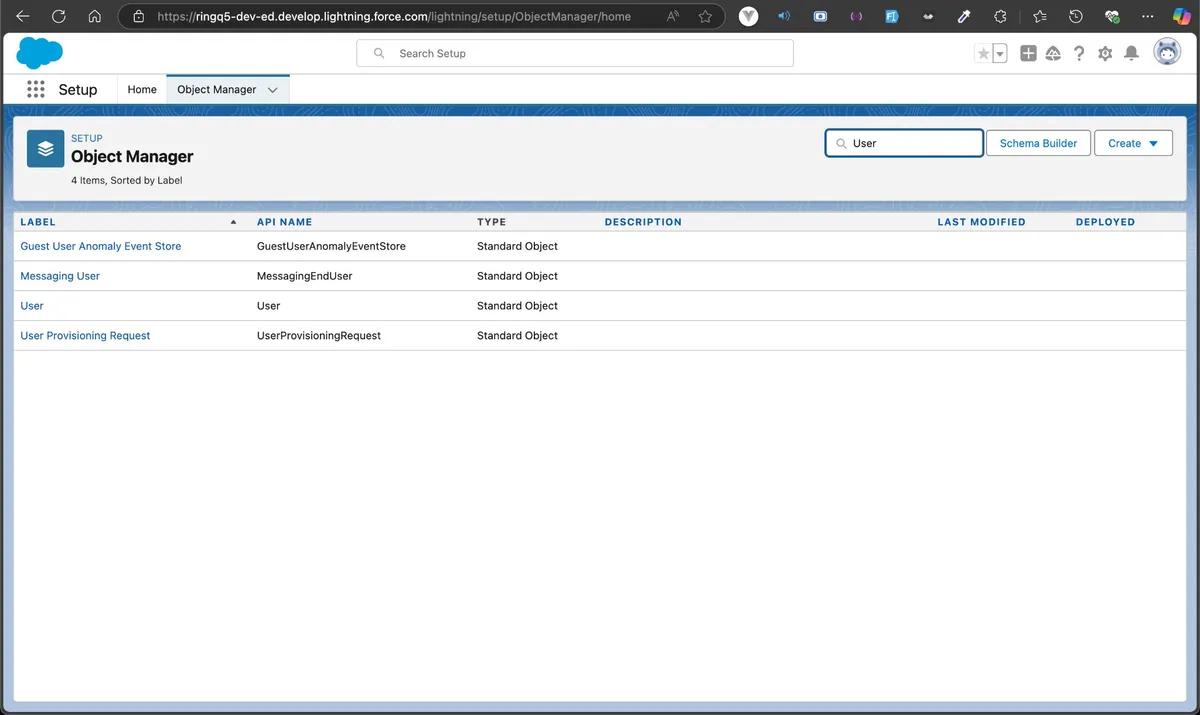Click the Quick Find box containing User
Screen dimensions: 1200x715
(904, 143)
